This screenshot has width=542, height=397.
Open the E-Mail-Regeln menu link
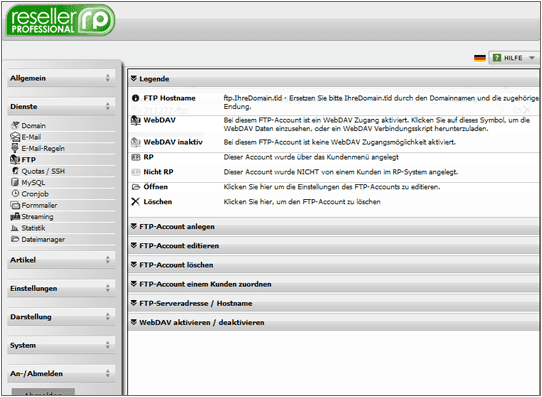pos(43,148)
